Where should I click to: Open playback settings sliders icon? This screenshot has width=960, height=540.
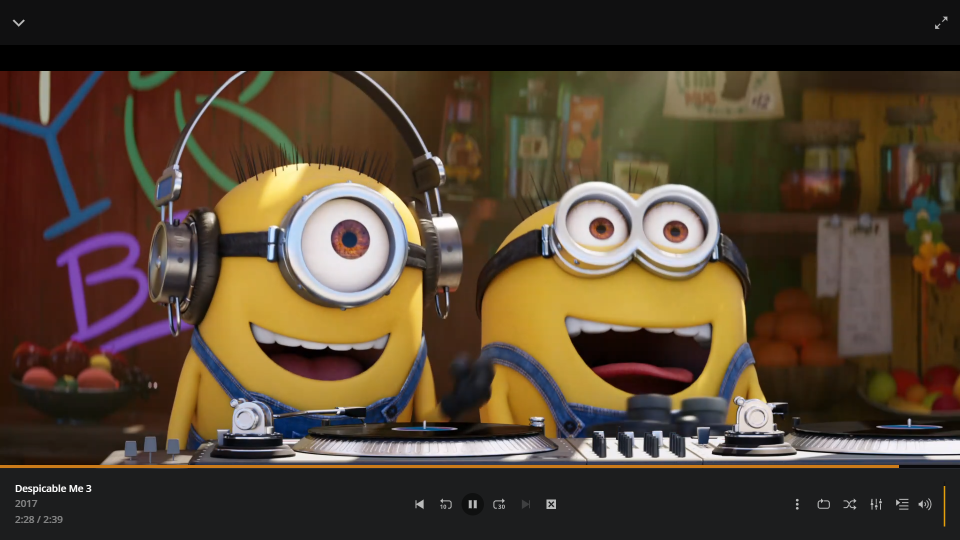pos(876,504)
